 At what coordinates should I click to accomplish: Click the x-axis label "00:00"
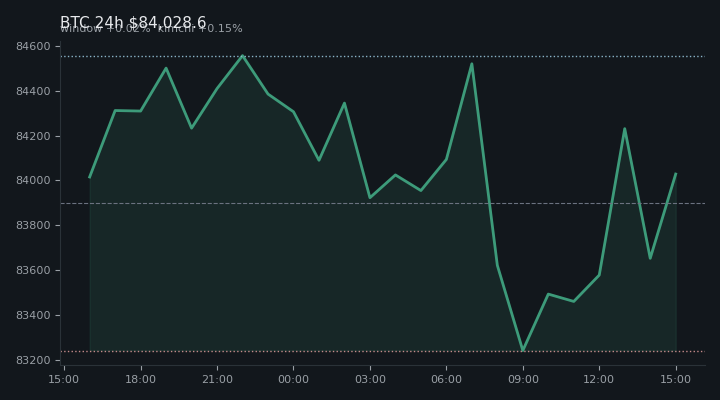pyautogui.click(x=293, y=379)
